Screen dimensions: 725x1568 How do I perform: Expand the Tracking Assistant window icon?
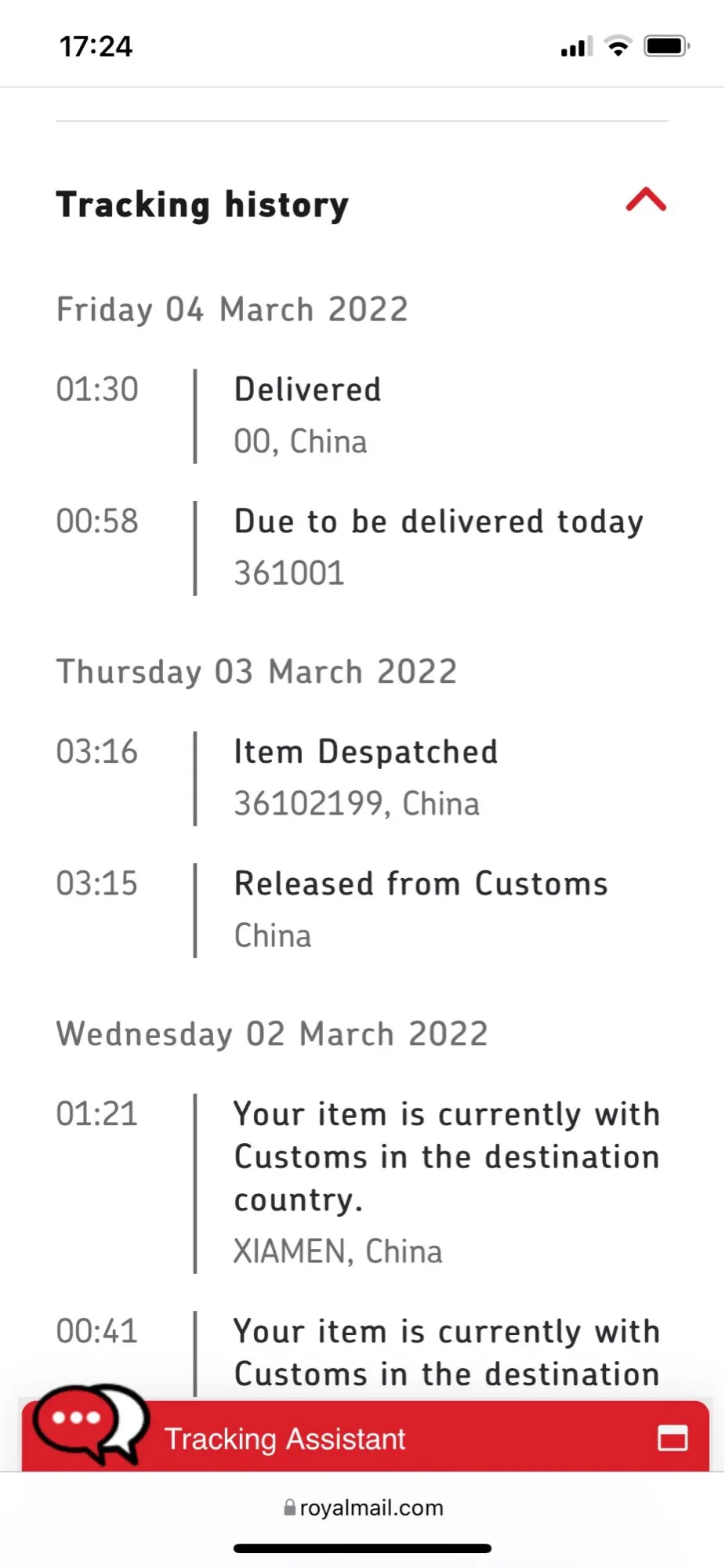(x=672, y=1438)
